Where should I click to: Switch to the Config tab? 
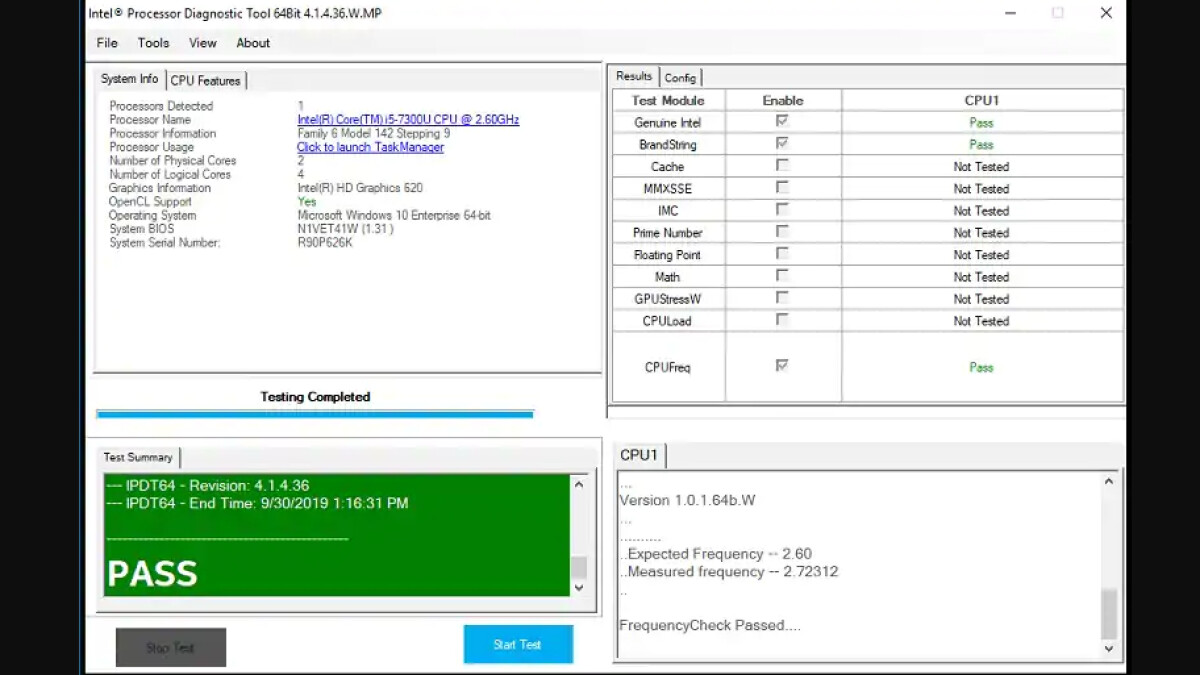[680, 78]
